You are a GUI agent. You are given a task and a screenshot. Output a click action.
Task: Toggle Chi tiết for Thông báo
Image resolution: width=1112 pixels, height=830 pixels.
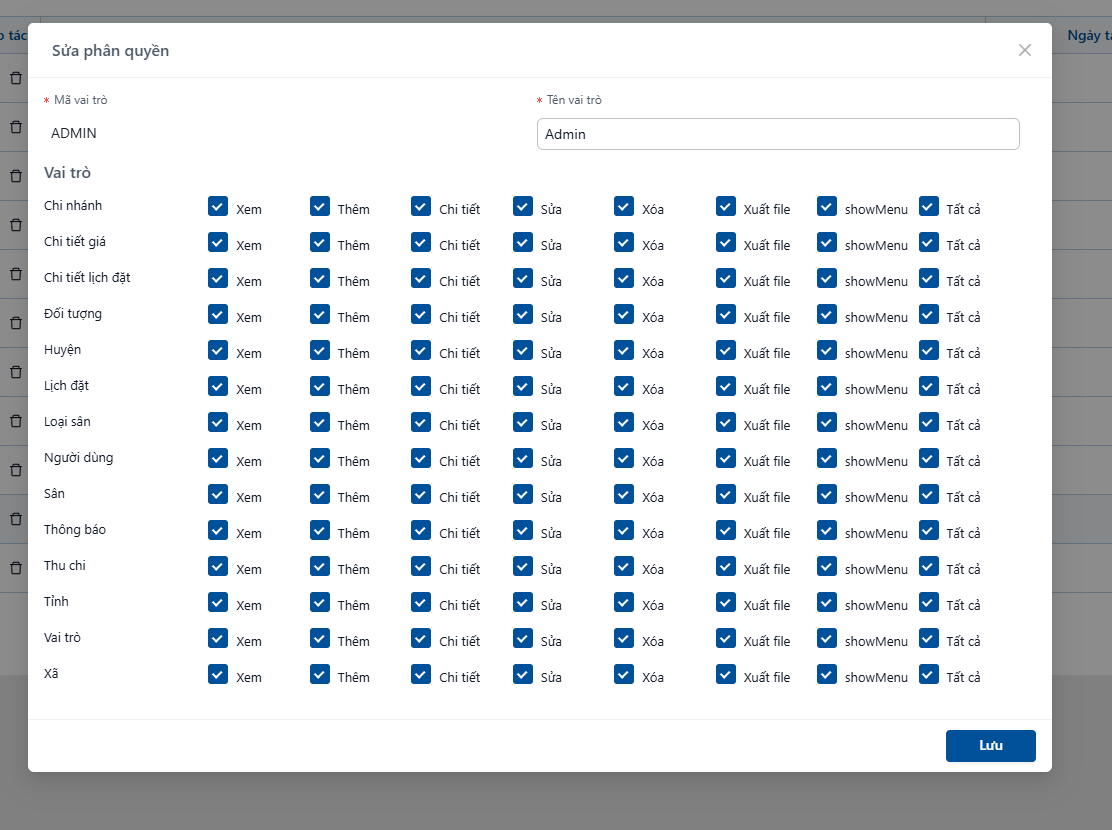point(421,531)
